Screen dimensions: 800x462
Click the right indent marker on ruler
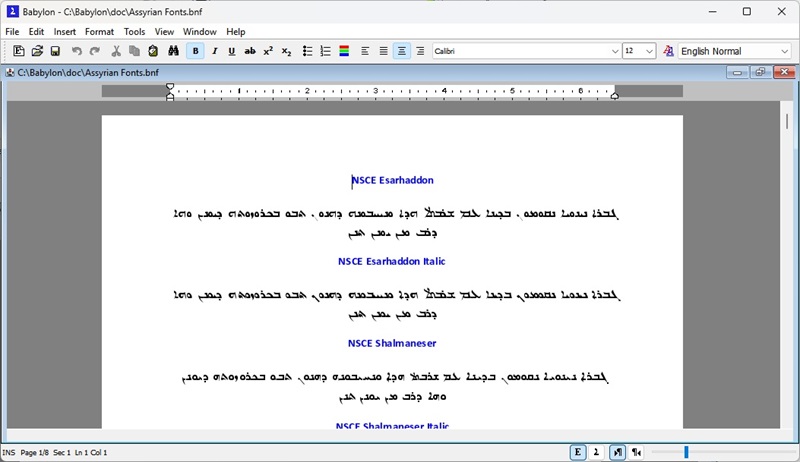pyautogui.click(x=615, y=96)
